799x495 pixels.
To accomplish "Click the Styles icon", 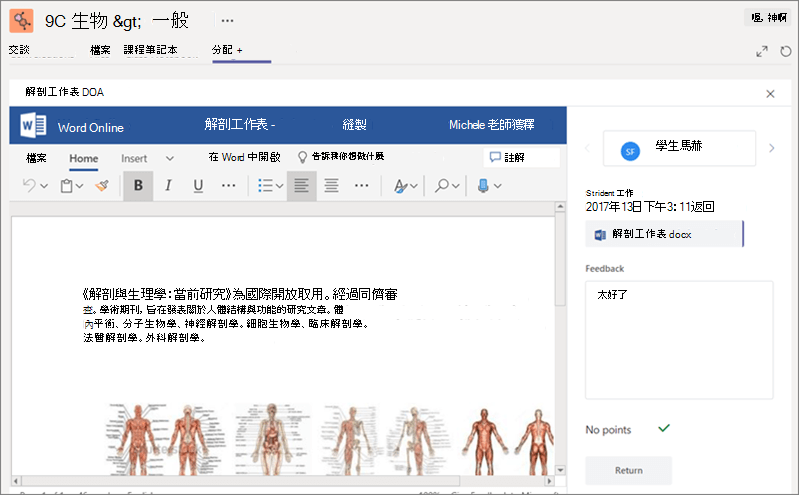I will click(401, 186).
